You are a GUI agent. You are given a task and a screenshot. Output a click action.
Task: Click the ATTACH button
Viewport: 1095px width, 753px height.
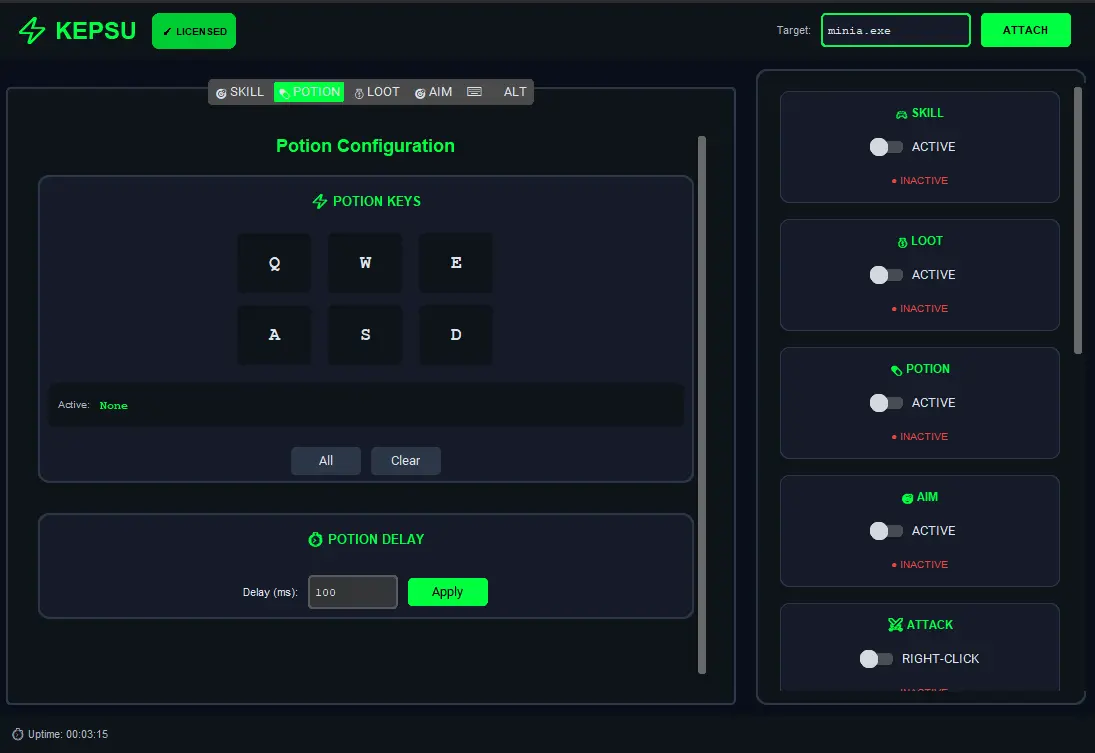(1025, 30)
